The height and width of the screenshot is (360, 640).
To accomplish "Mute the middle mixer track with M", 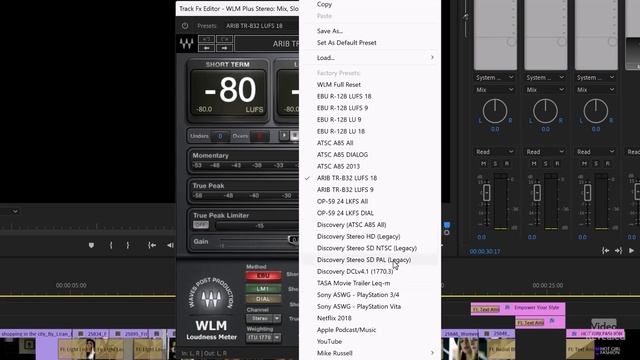I will coord(534,163).
